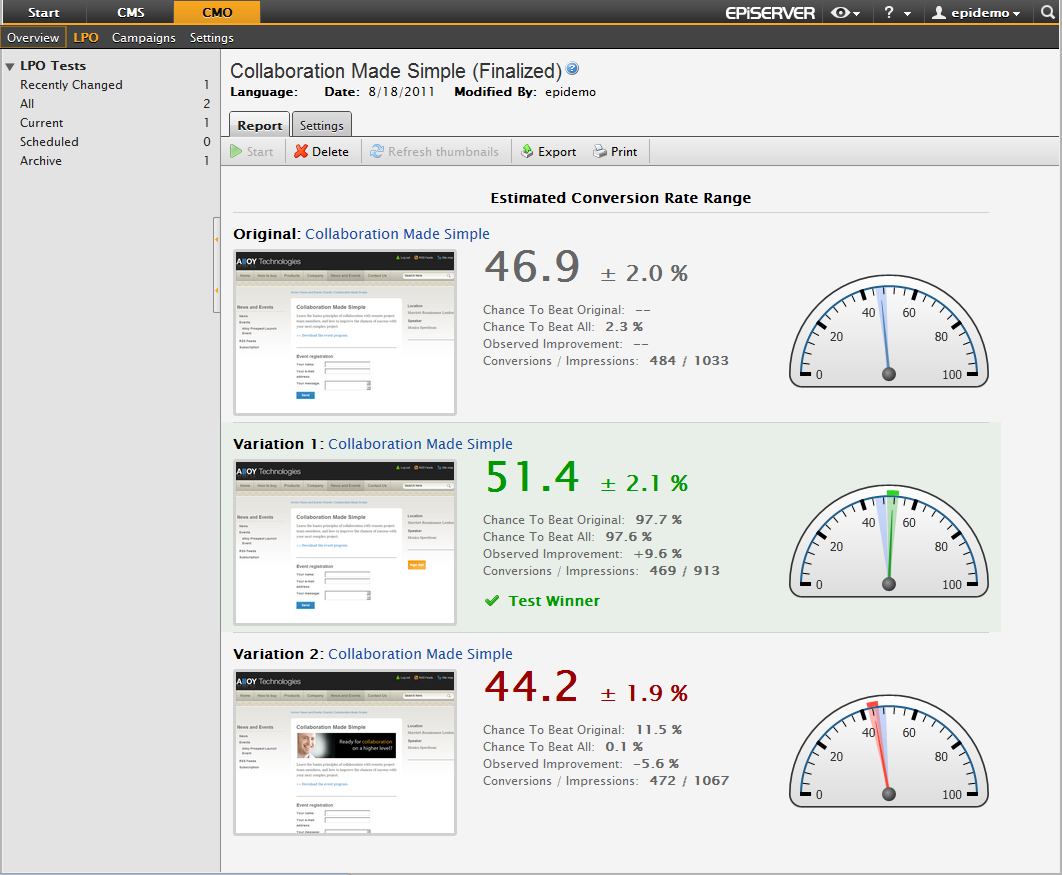Click the search magnifier icon in top bar
Viewport: 1062px width, 875px height.
click(1047, 13)
